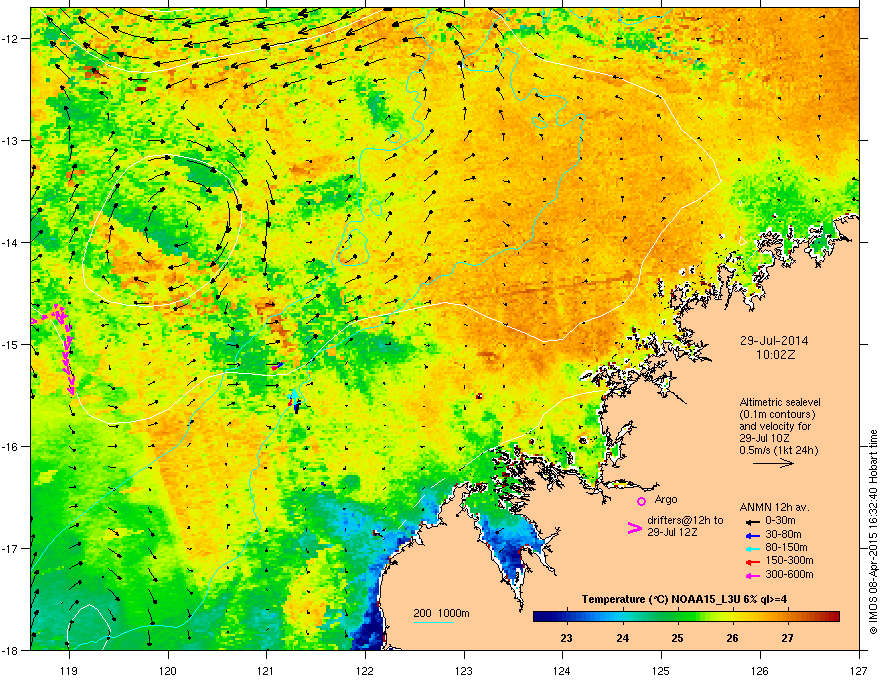Click the '80-150m' depth label

(786, 547)
